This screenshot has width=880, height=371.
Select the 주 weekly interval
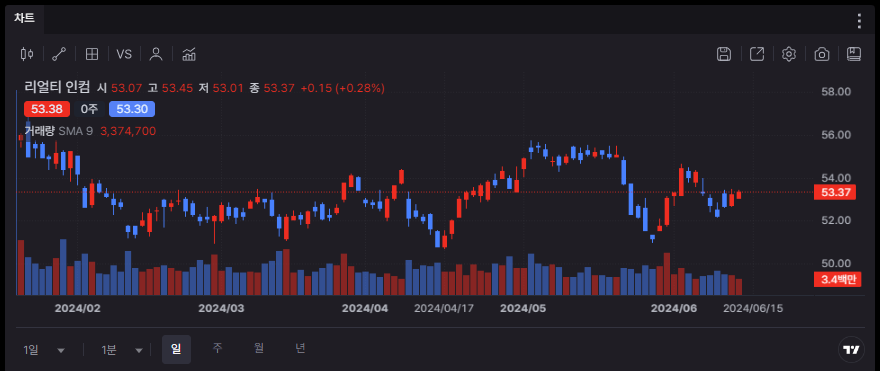click(x=217, y=349)
